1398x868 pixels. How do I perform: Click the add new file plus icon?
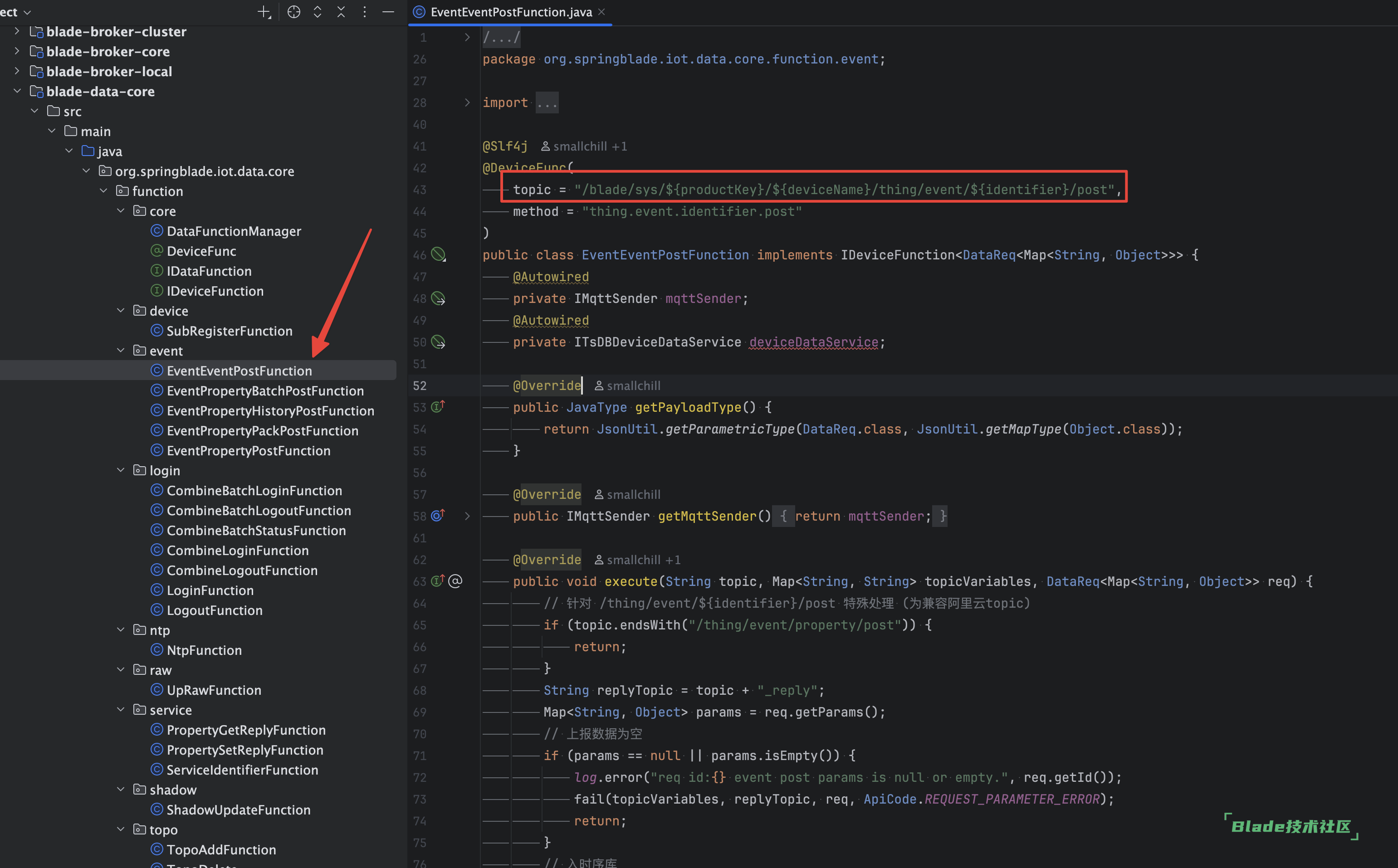tap(264, 12)
